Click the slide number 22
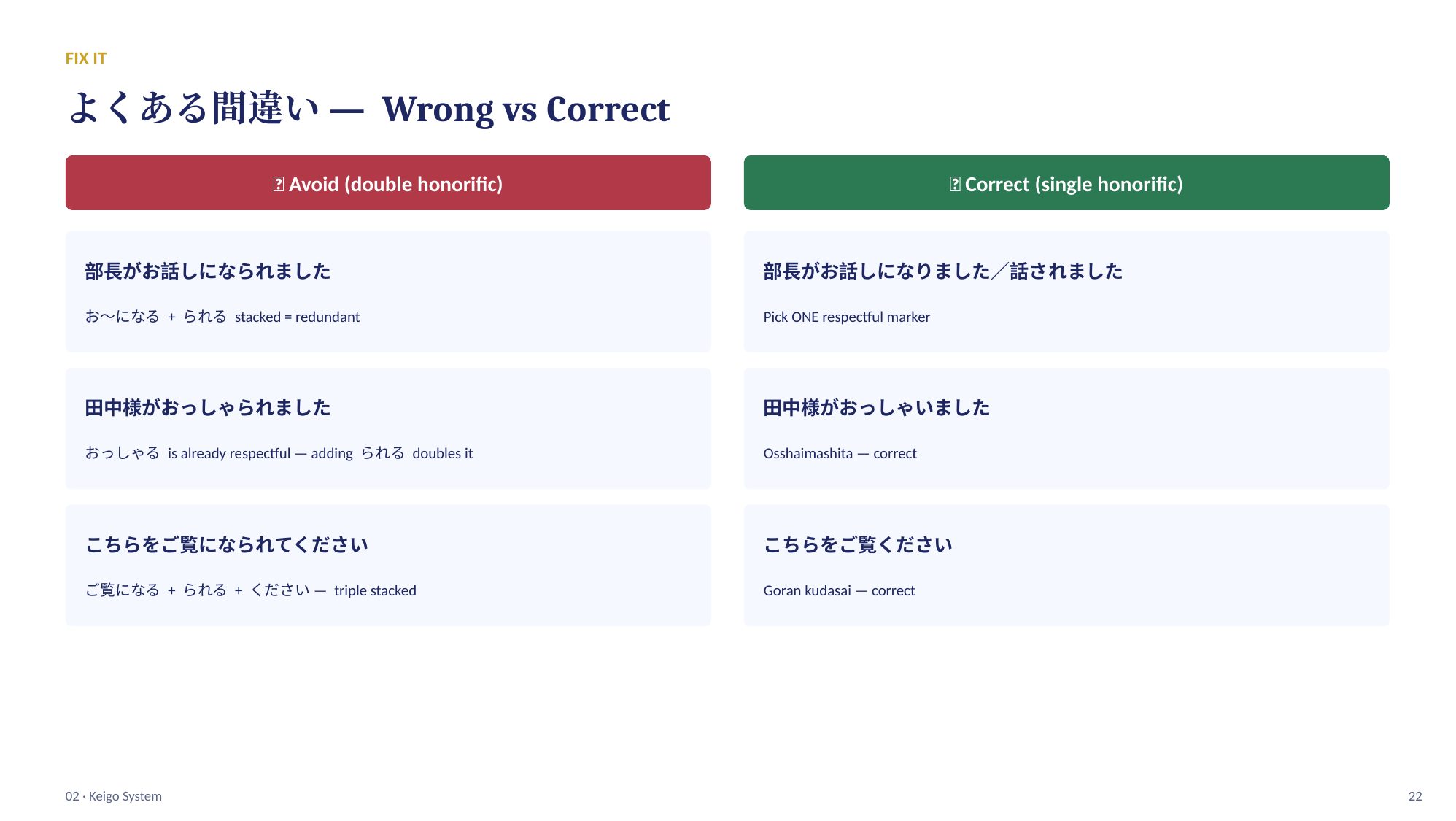Viewport: 1456px width, 821px height. (x=1415, y=796)
